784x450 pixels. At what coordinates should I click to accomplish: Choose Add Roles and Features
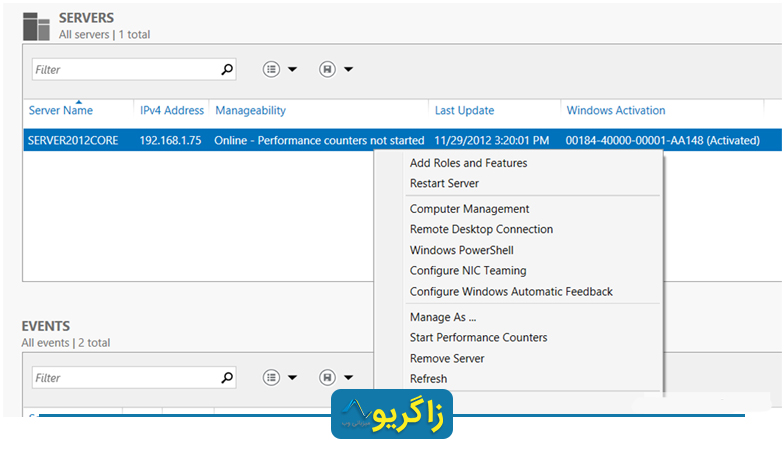pyautogui.click(x=468, y=163)
